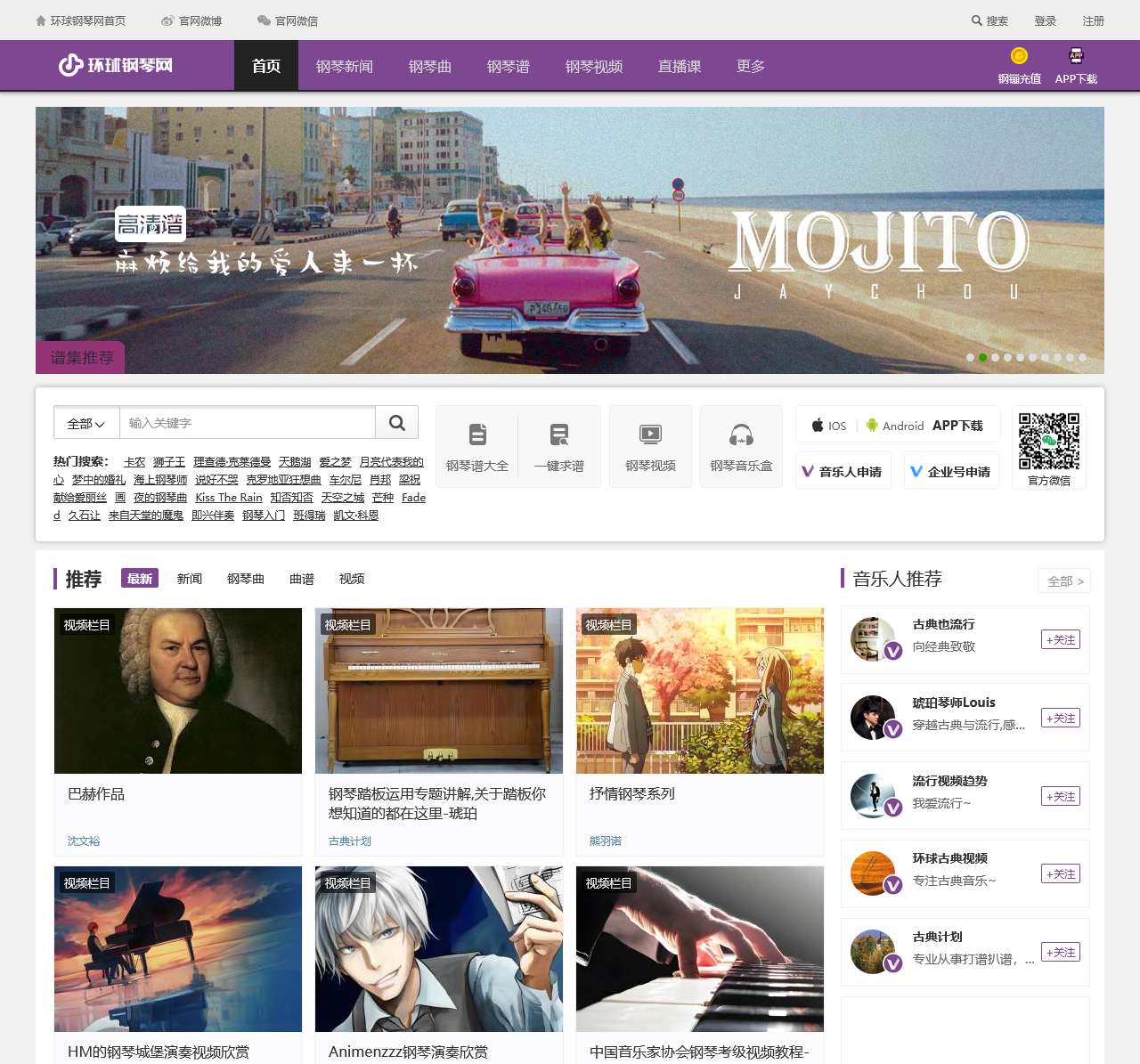Viewport: 1140px width, 1064px height.
Task: Click the 输入关键字 search input field
Action: pyautogui.click(x=247, y=423)
